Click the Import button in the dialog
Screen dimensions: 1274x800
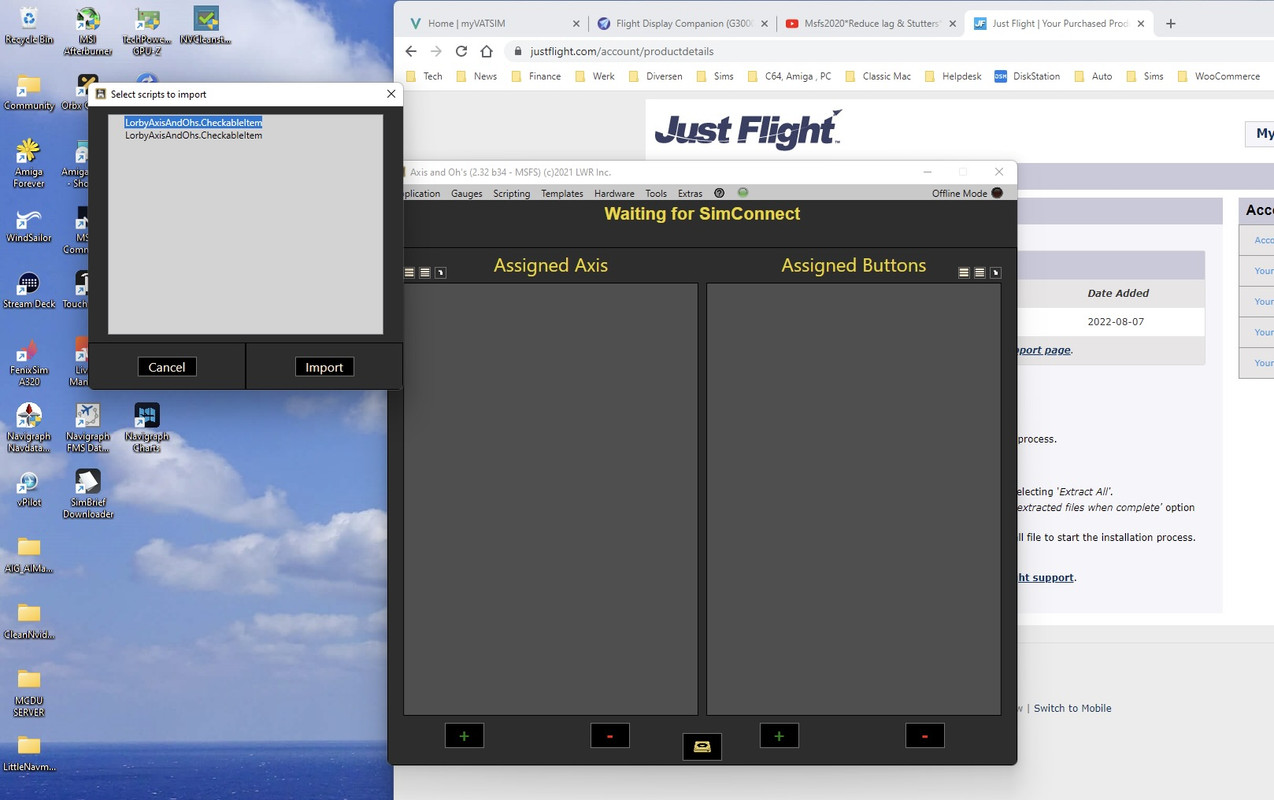[324, 367]
